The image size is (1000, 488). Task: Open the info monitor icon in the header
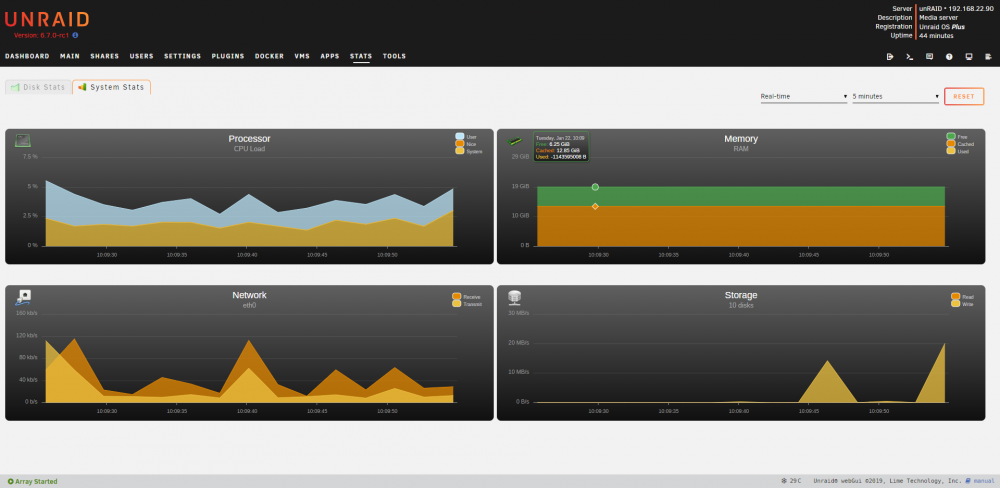969,57
